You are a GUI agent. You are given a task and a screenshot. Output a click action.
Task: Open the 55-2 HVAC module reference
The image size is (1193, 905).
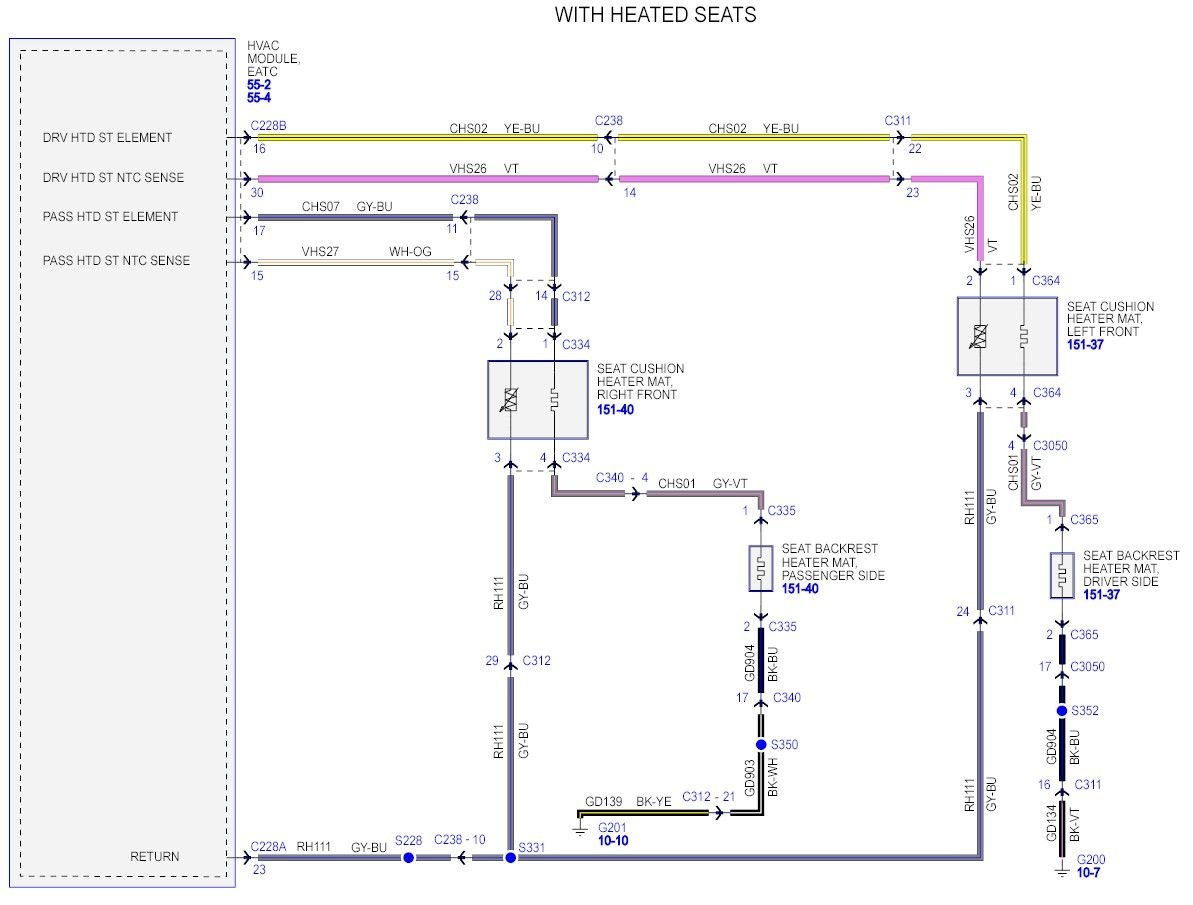[x=259, y=86]
